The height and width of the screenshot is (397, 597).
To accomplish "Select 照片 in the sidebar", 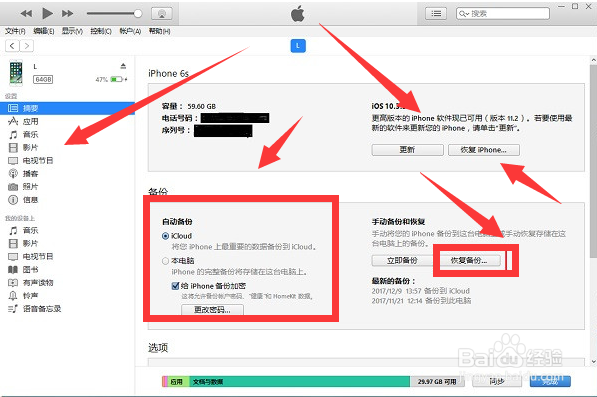I will (30, 187).
